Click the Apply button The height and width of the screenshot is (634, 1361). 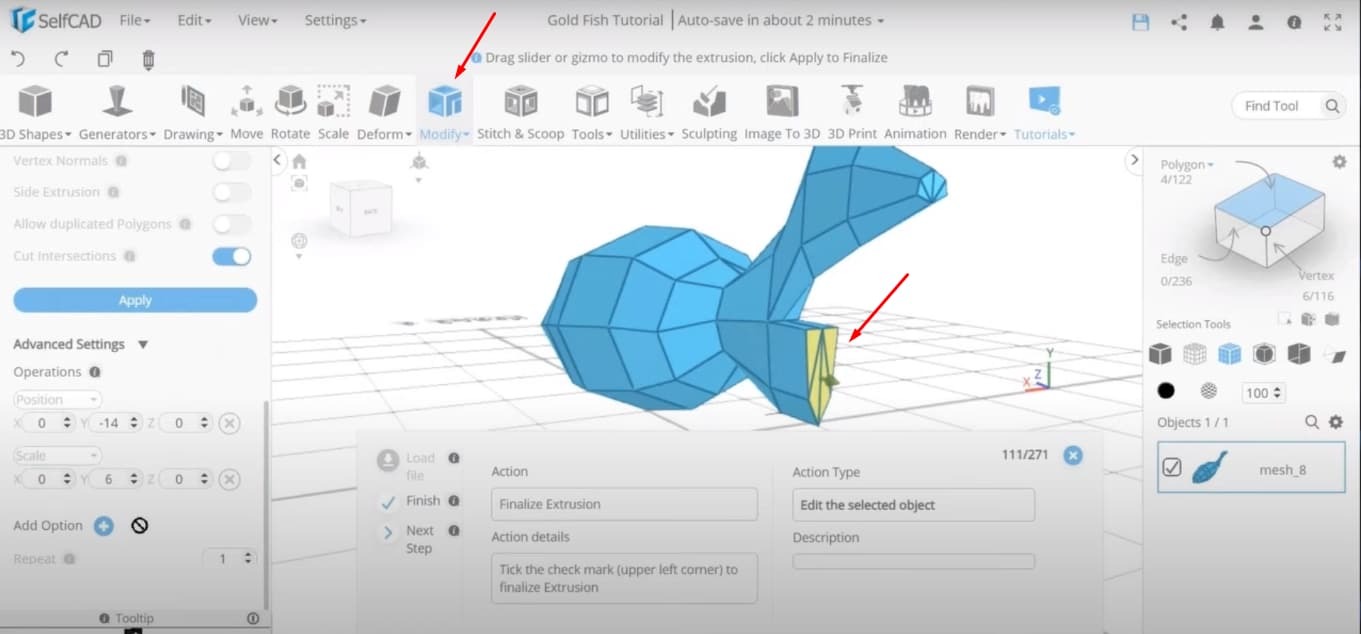[135, 299]
